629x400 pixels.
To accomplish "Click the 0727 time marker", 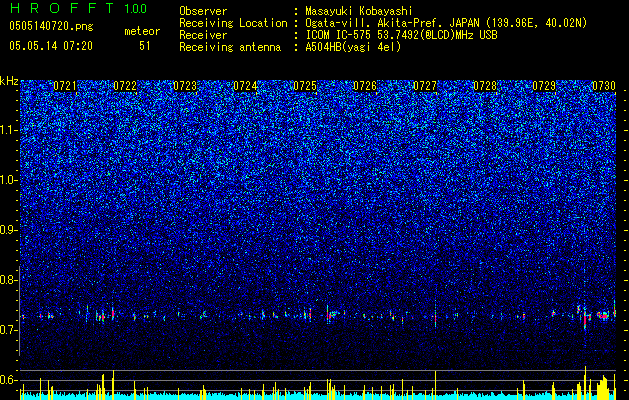I will coord(425,86).
